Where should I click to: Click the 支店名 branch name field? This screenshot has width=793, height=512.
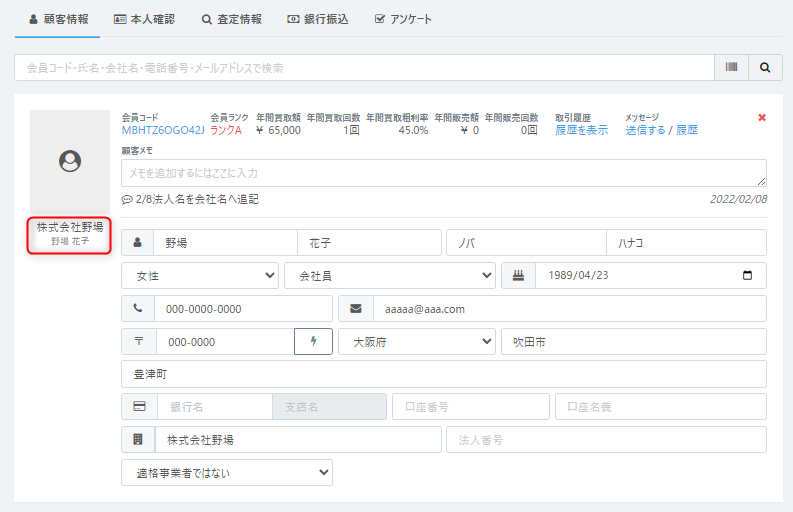[329, 407]
